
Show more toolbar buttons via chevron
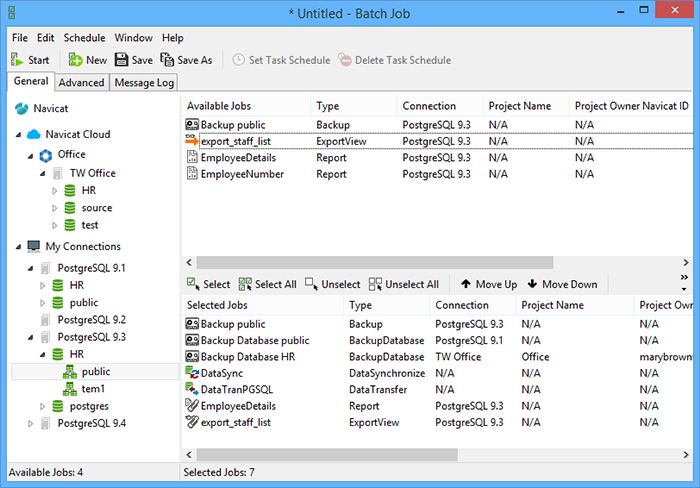[x=684, y=277]
